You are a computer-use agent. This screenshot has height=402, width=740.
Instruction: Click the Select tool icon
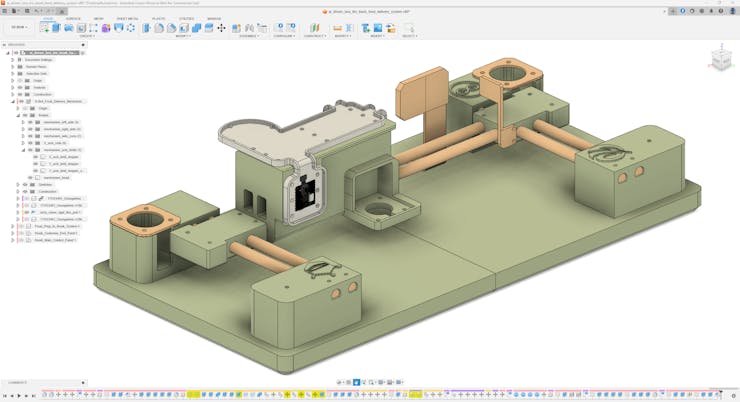(408, 28)
